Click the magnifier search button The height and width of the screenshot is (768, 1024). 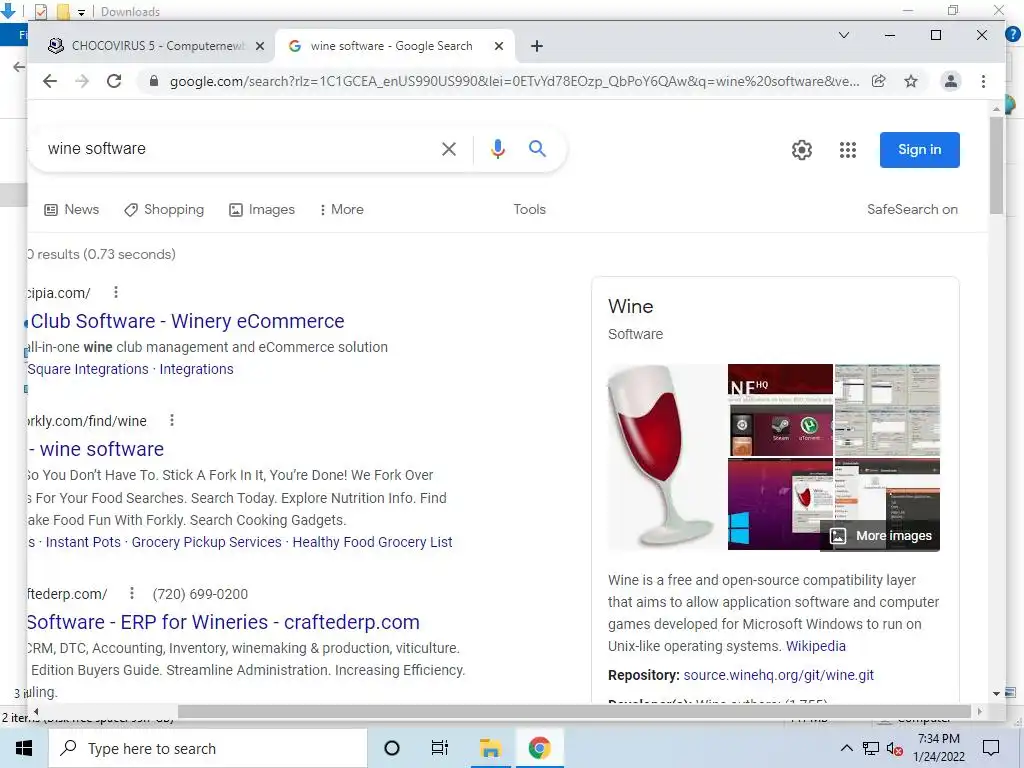(x=537, y=148)
